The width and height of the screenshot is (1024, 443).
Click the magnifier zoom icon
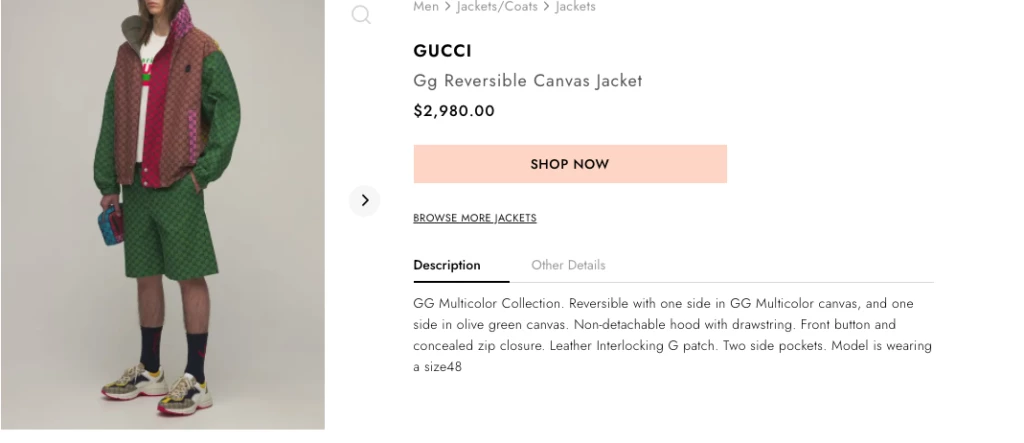361,14
